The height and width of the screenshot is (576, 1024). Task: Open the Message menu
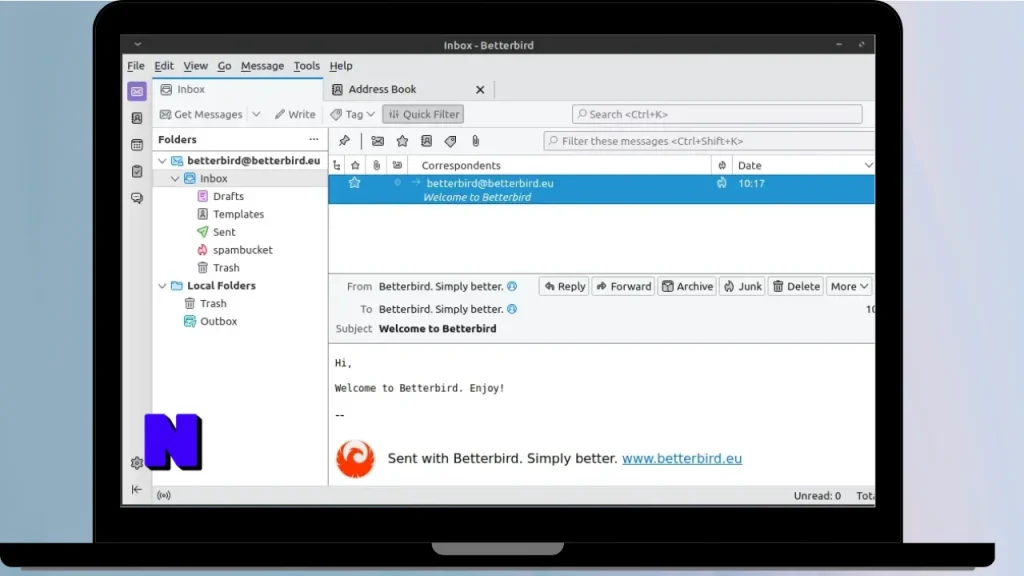click(x=263, y=66)
